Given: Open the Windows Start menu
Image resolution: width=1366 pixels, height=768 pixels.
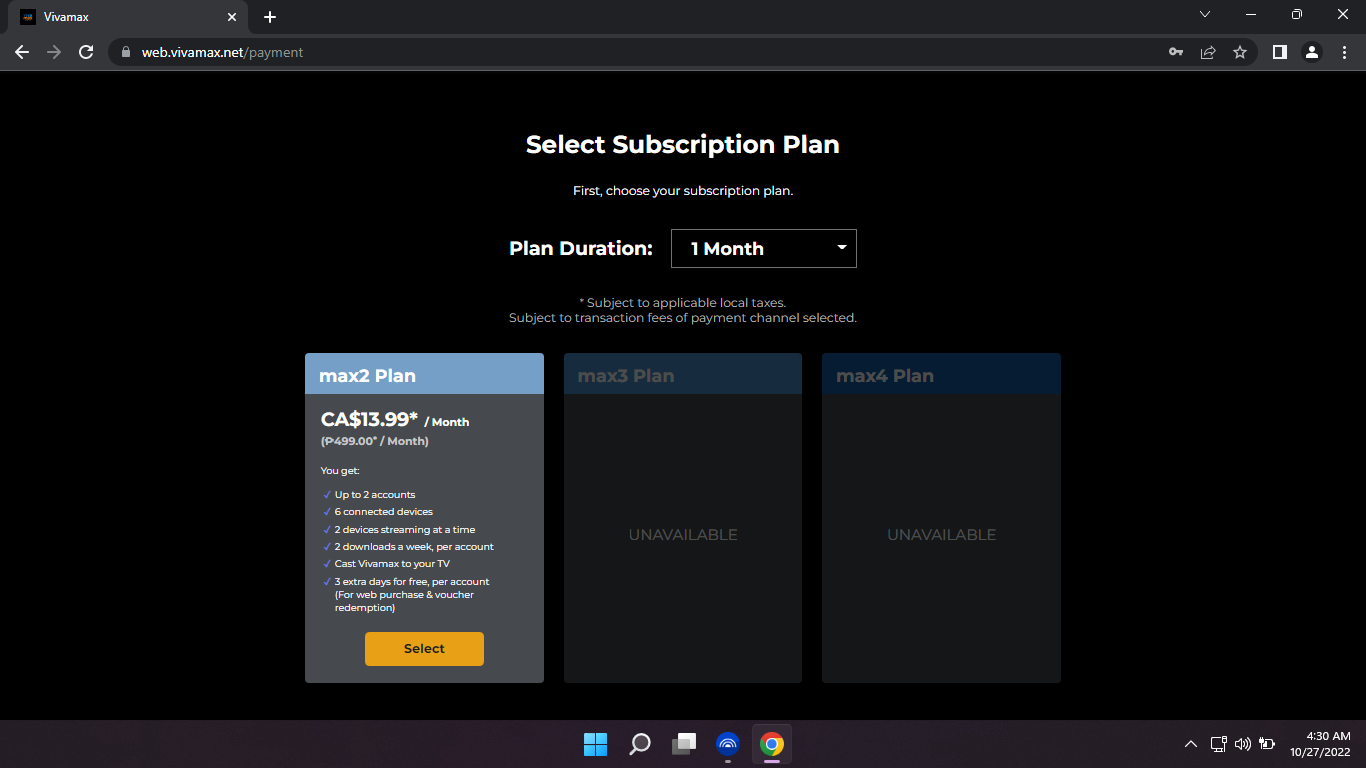Looking at the screenshot, I should [595, 744].
